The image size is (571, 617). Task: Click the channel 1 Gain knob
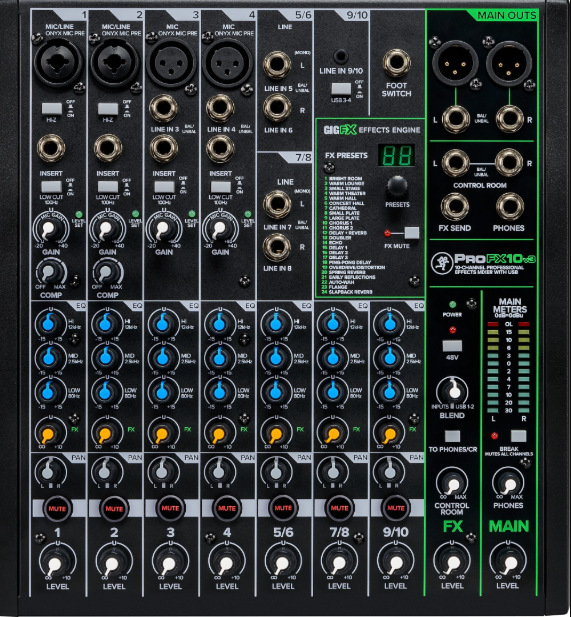[x=50, y=230]
